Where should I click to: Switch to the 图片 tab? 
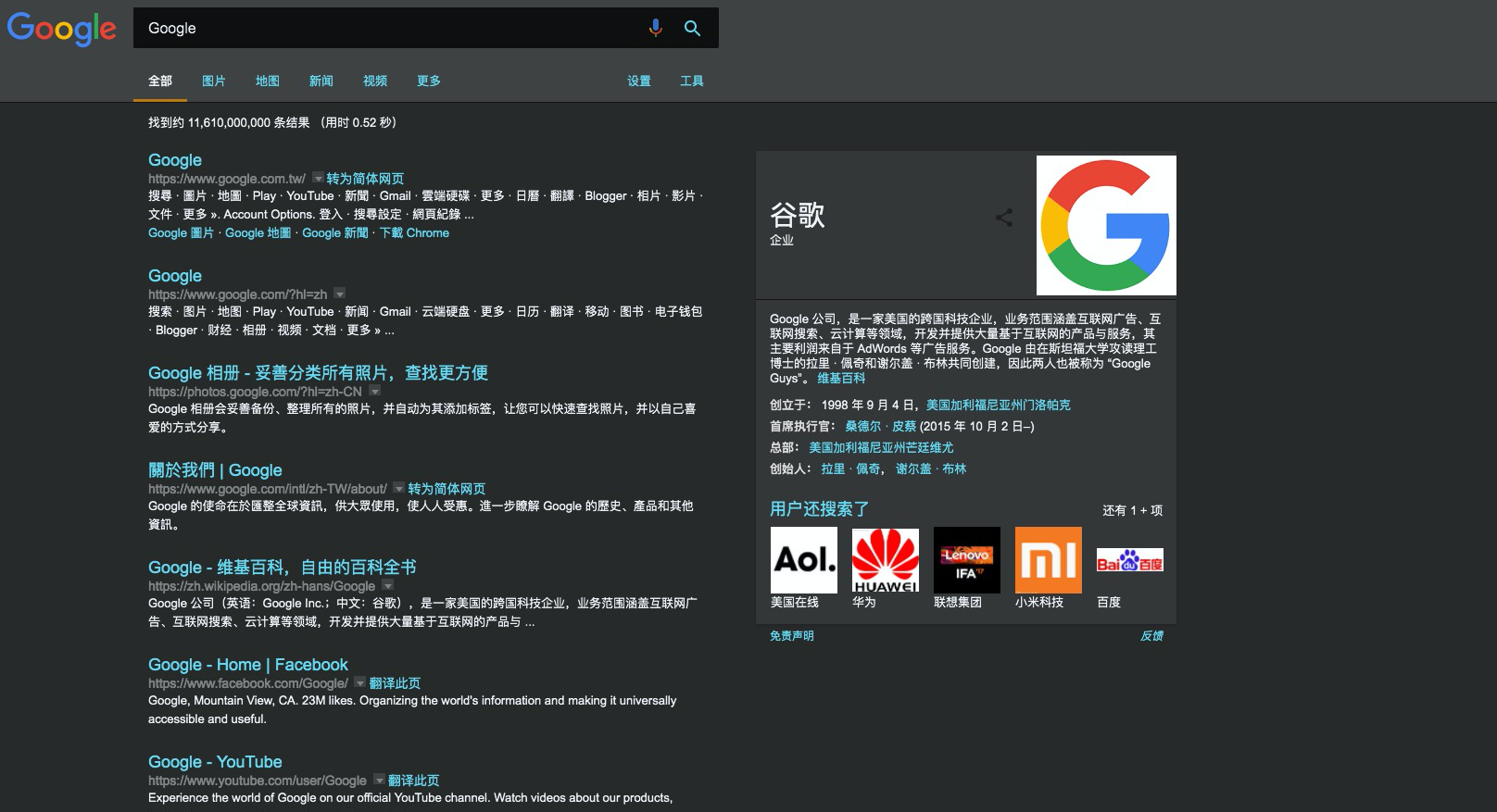tap(214, 81)
